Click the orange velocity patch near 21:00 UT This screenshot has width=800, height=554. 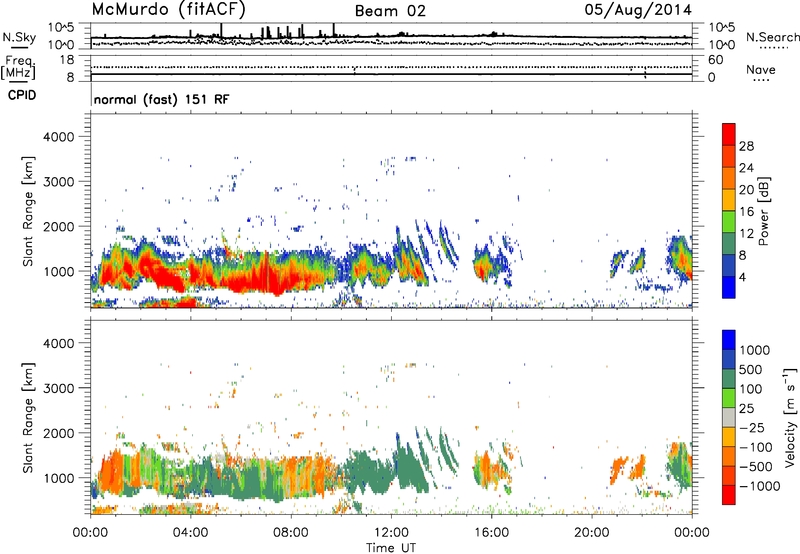[x=618, y=469]
